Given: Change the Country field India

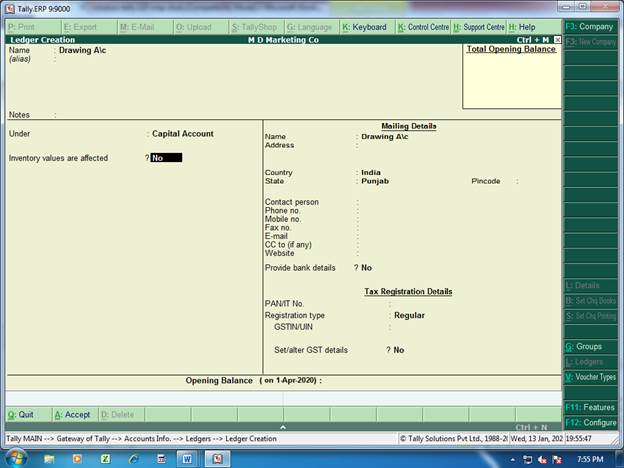Looking at the screenshot, I should [371, 172].
